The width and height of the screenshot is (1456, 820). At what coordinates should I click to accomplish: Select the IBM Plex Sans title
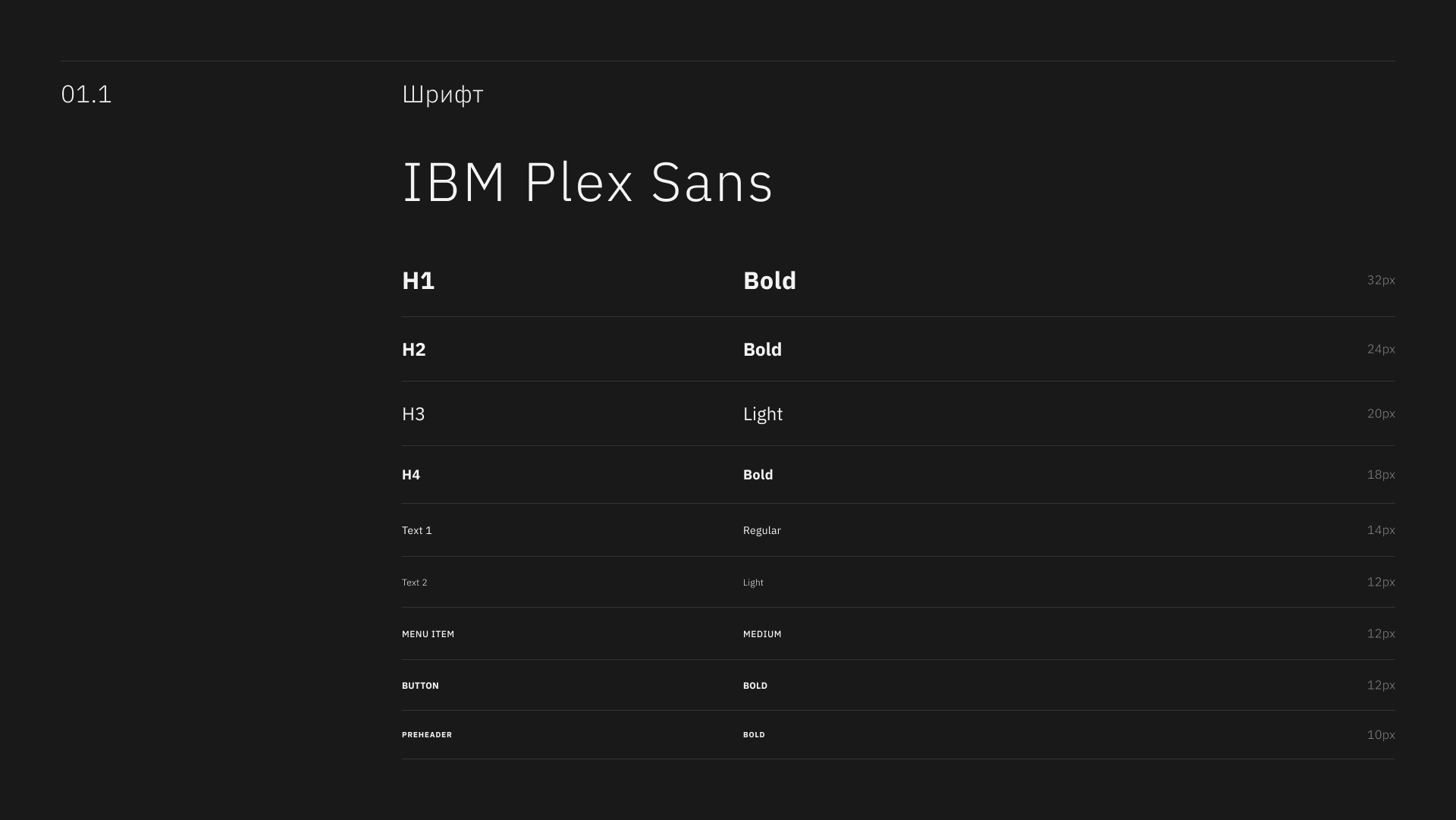[587, 183]
